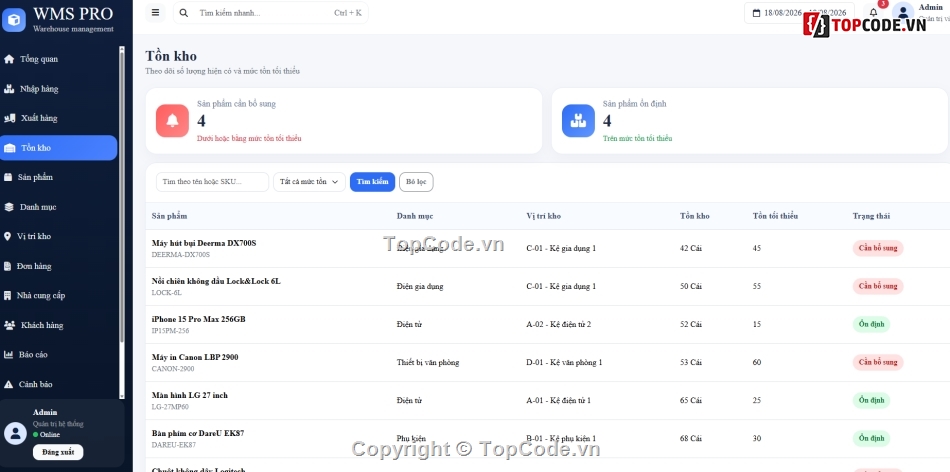The height and width of the screenshot is (472, 950).
Task: Toggle the hamburger menu button
Action: [x=155, y=13]
